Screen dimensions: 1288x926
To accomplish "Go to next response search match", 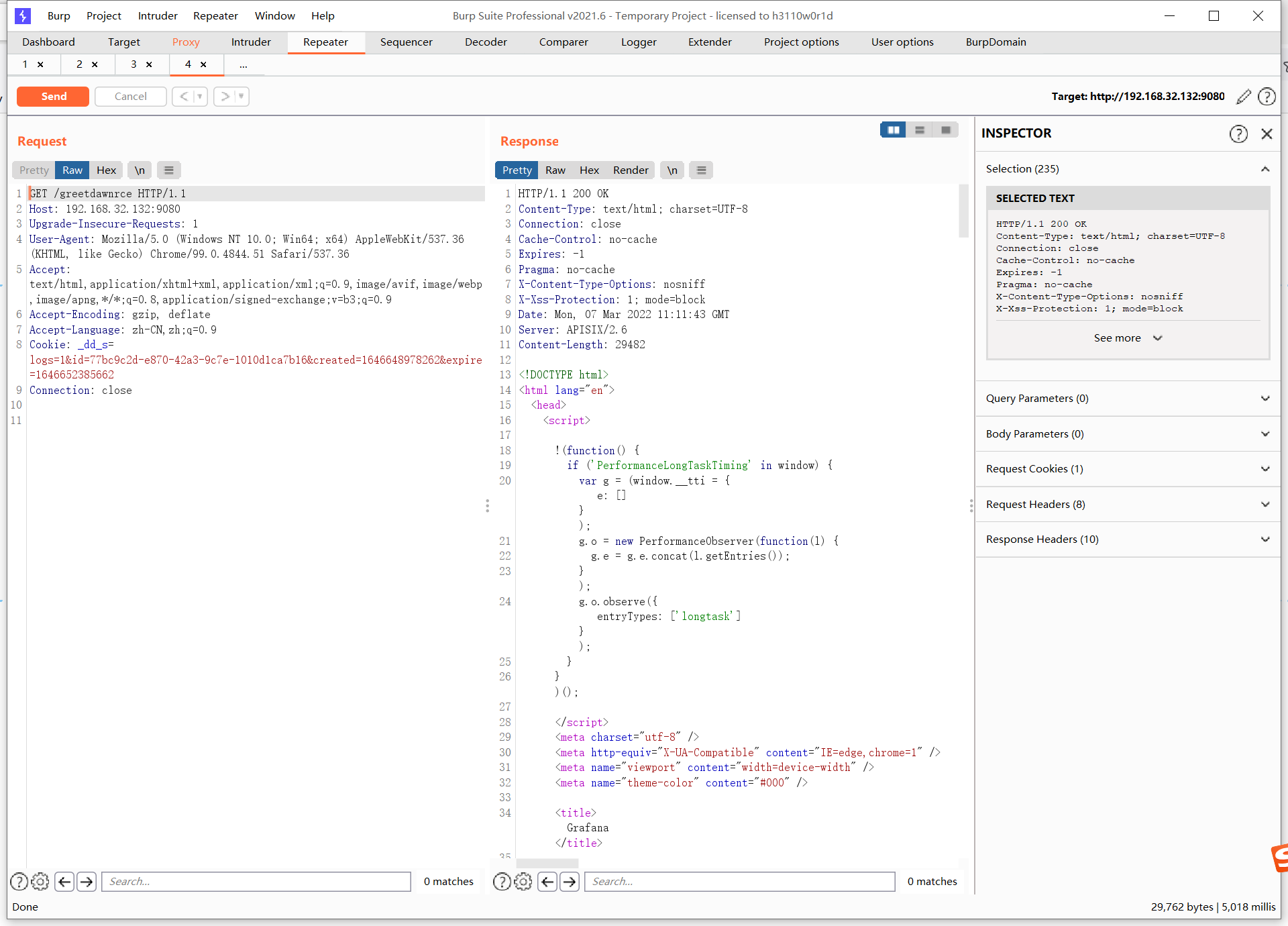I will (570, 882).
